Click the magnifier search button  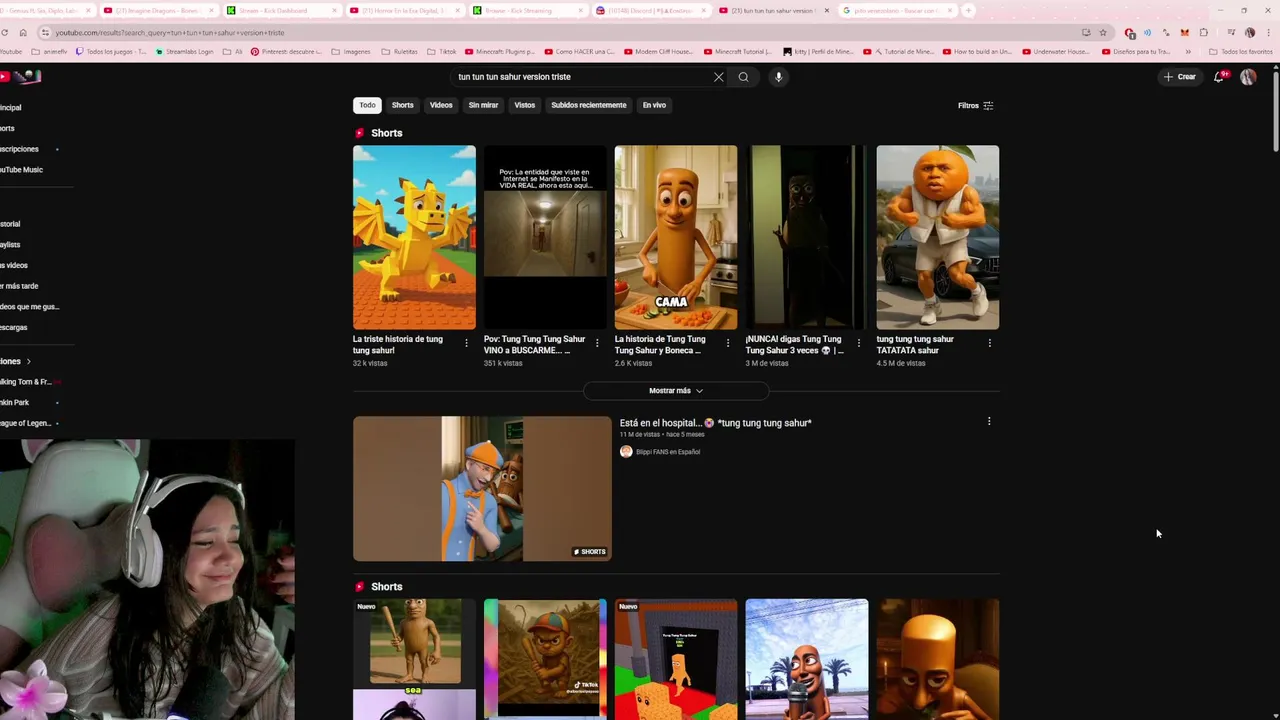(743, 77)
